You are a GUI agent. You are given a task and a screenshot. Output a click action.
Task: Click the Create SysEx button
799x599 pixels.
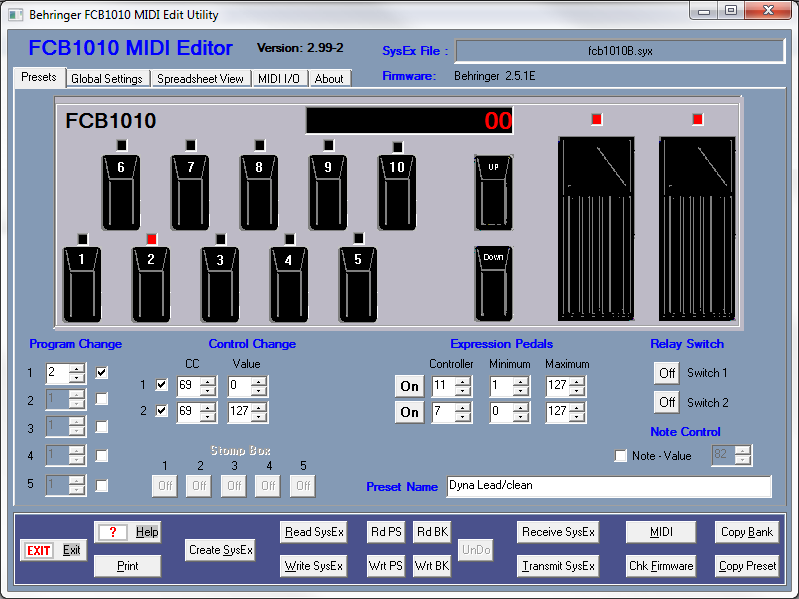pyautogui.click(x=221, y=550)
